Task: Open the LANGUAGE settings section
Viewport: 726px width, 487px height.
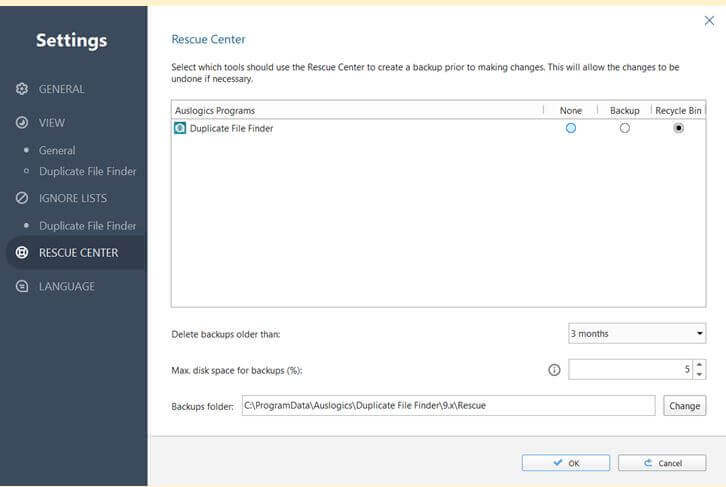Action: pos(67,287)
